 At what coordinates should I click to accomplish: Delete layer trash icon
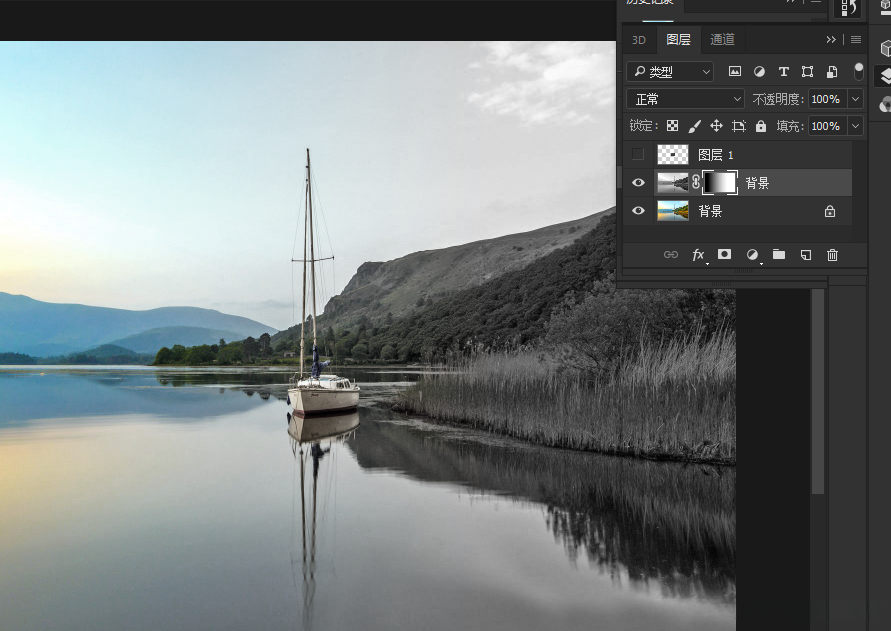click(x=832, y=255)
